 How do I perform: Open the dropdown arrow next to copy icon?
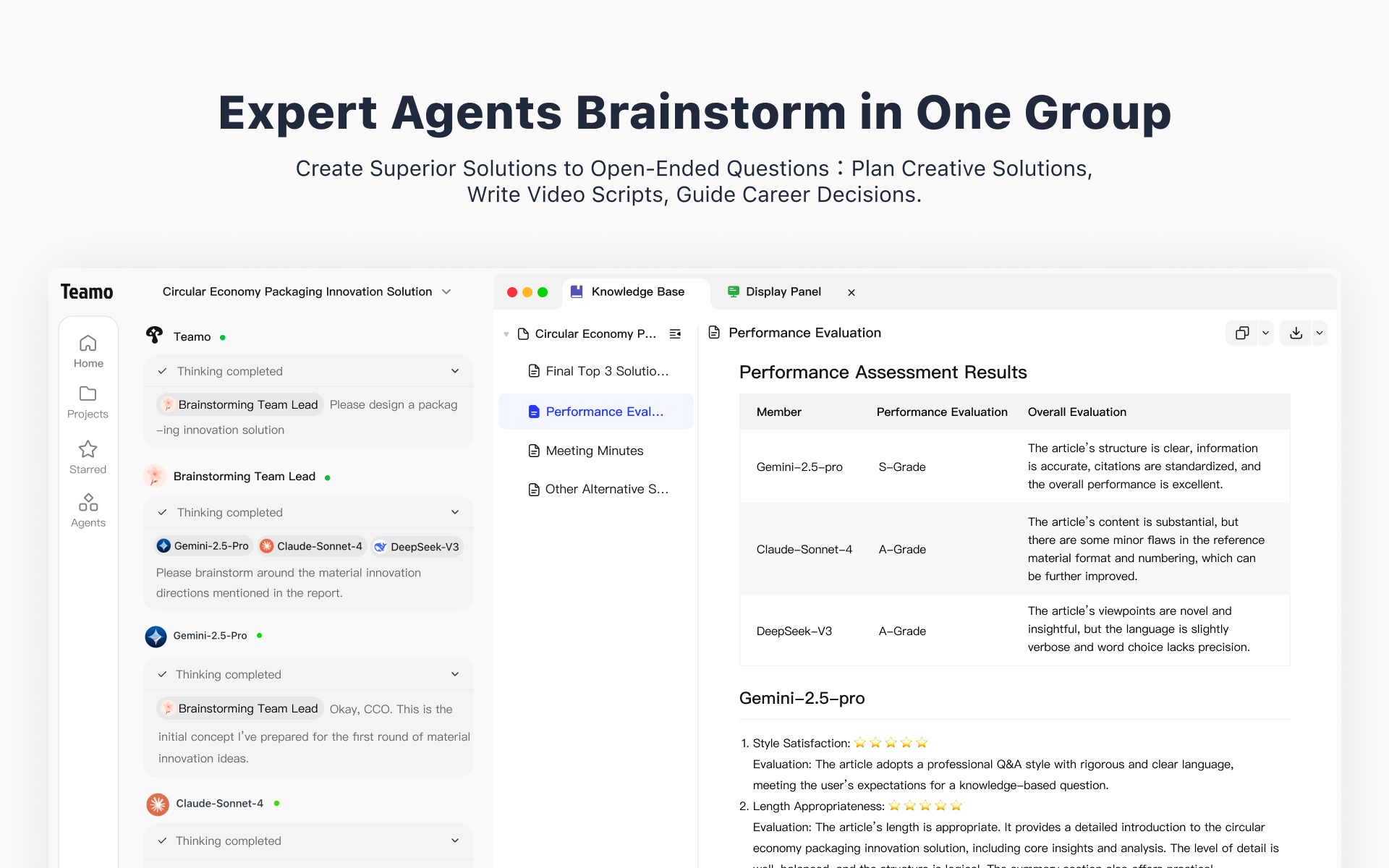tap(1265, 333)
